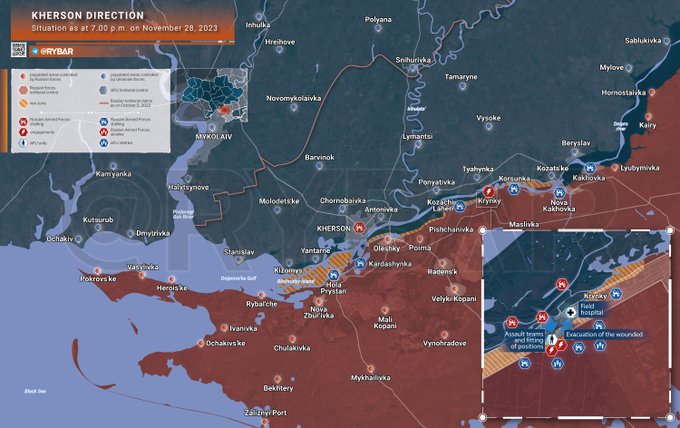Click the blue icon above Hola Prystan'

[333, 275]
